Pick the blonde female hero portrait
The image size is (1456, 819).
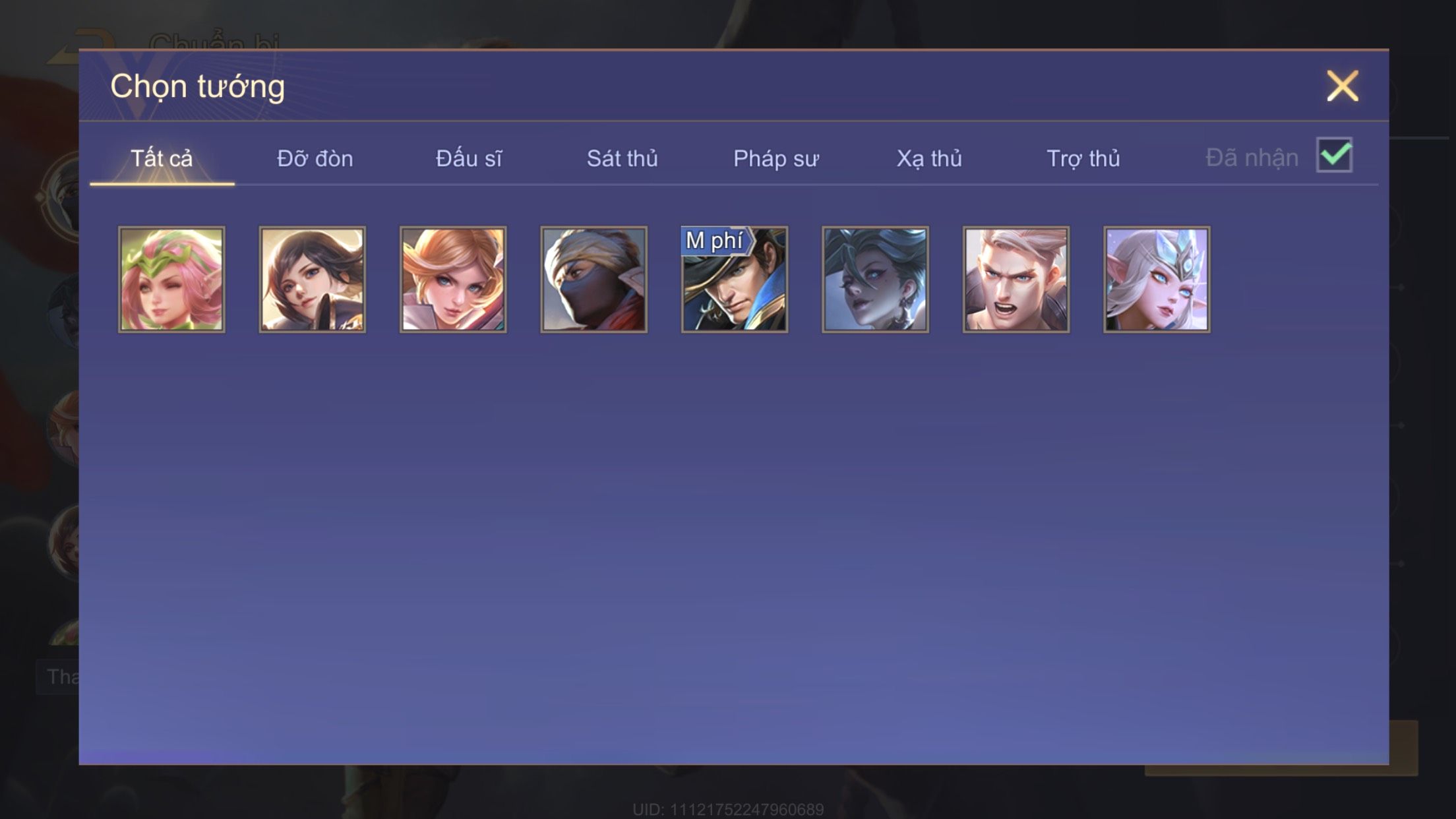pyautogui.click(x=453, y=280)
